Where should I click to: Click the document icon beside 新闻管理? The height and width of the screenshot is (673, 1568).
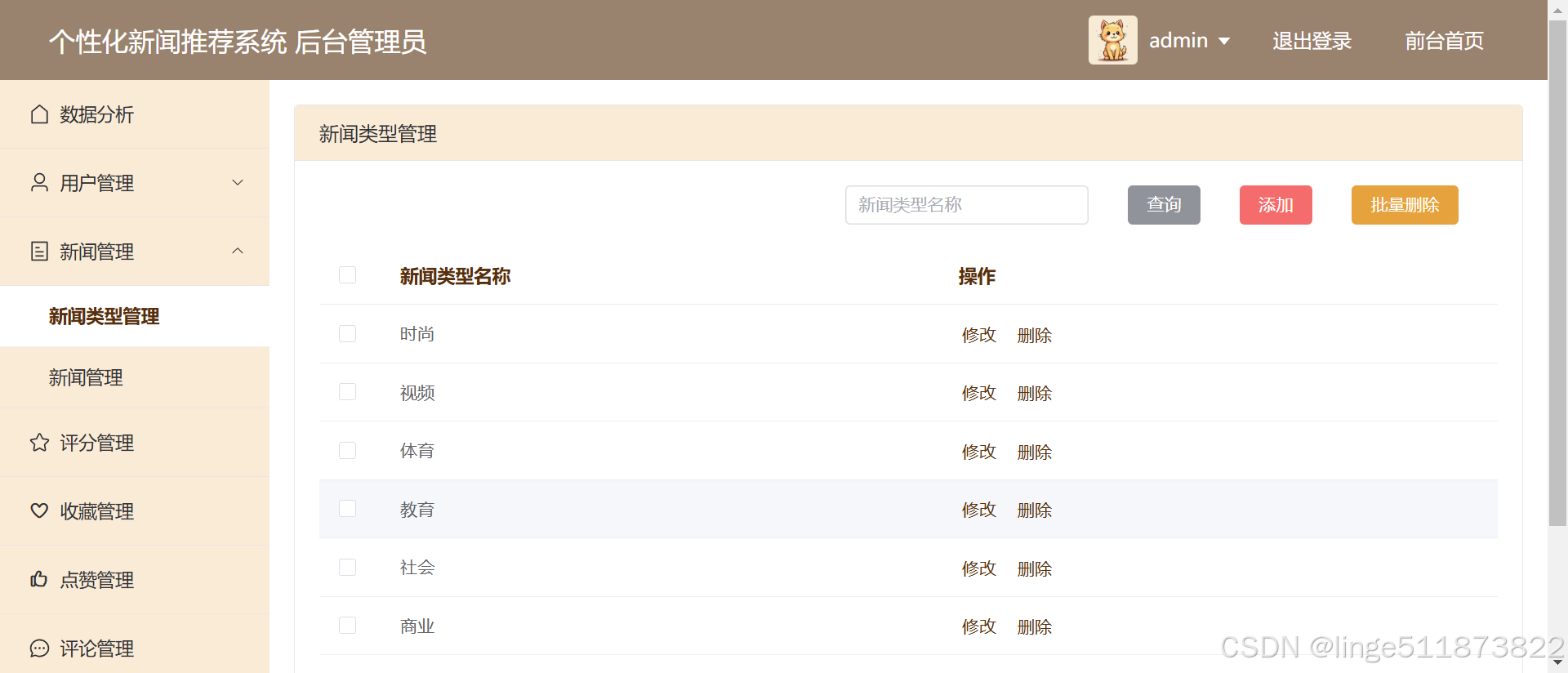tap(39, 251)
